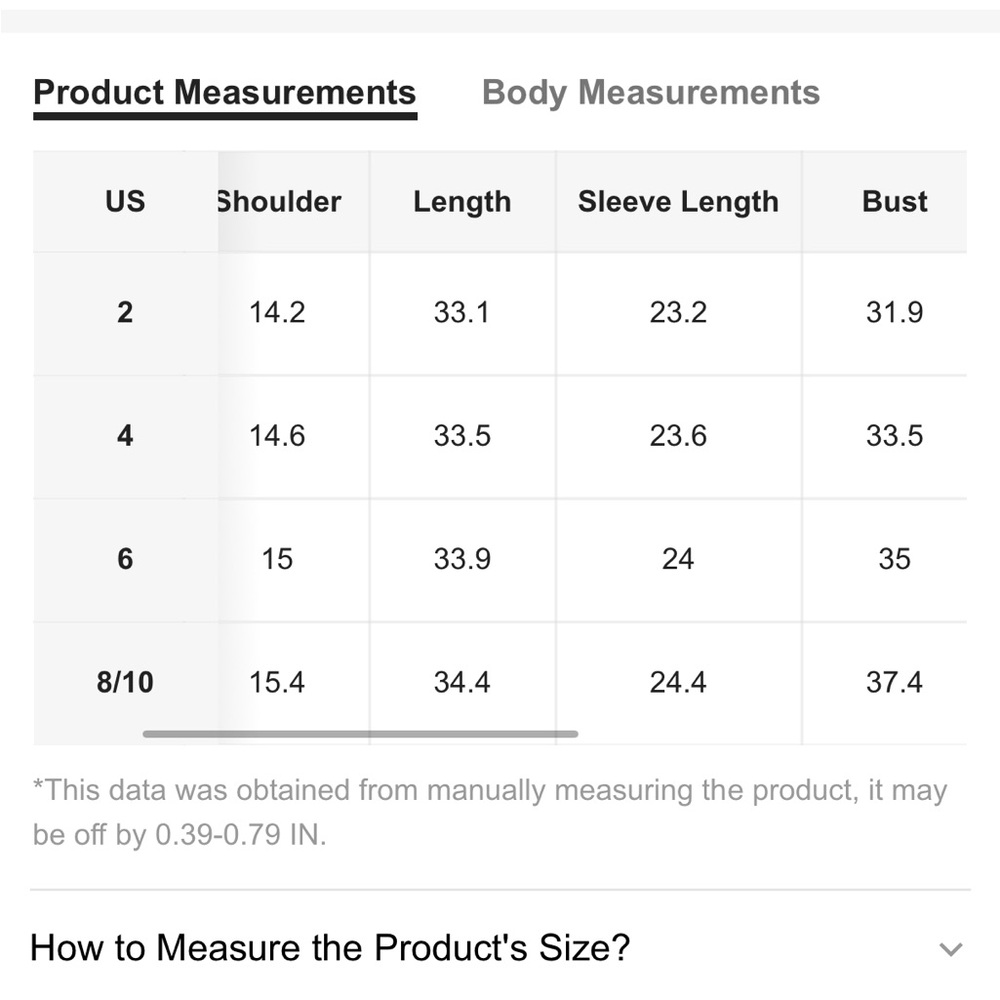Select the Product Measurements tab
1000x1000 pixels.
[x=224, y=93]
